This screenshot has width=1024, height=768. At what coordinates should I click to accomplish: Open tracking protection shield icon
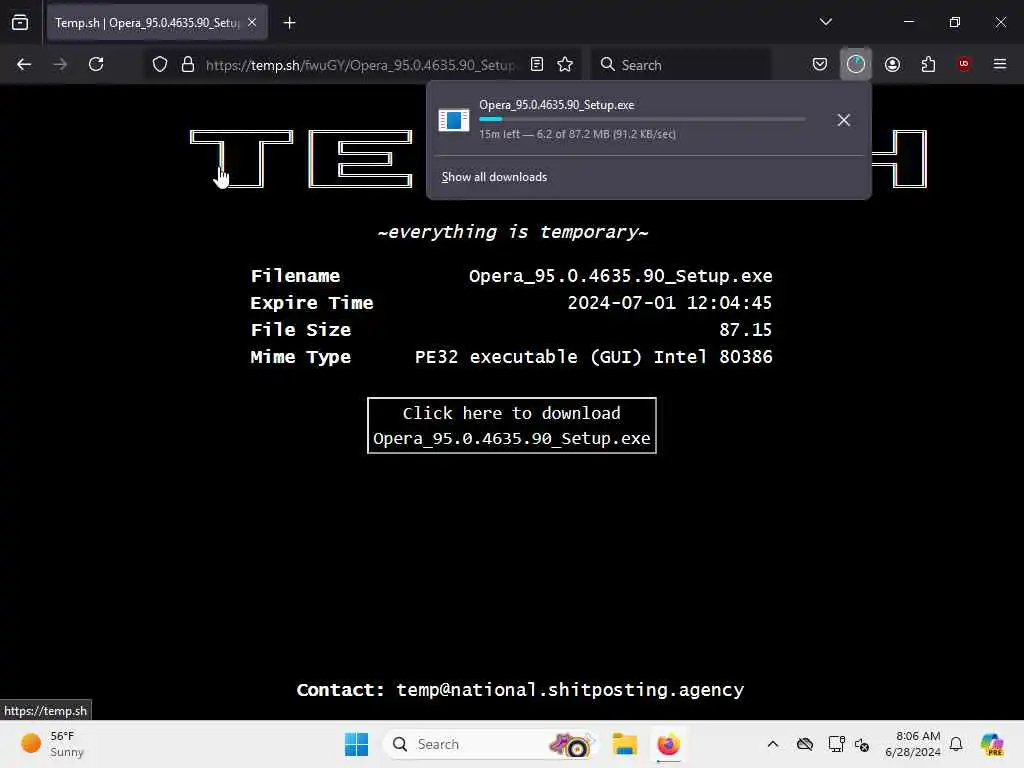(160, 64)
